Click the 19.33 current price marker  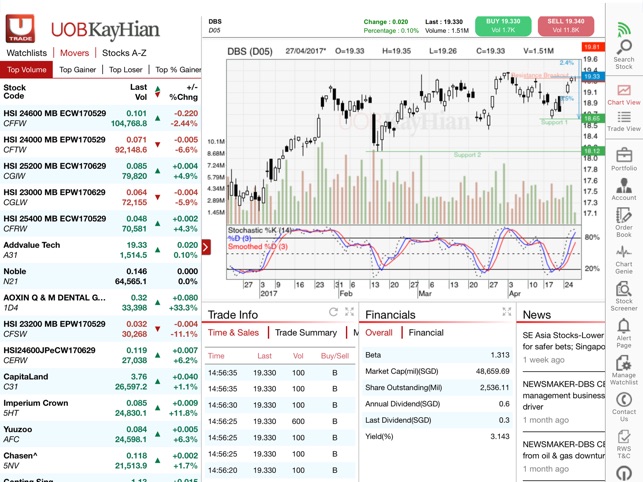click(x=592, y=76)
